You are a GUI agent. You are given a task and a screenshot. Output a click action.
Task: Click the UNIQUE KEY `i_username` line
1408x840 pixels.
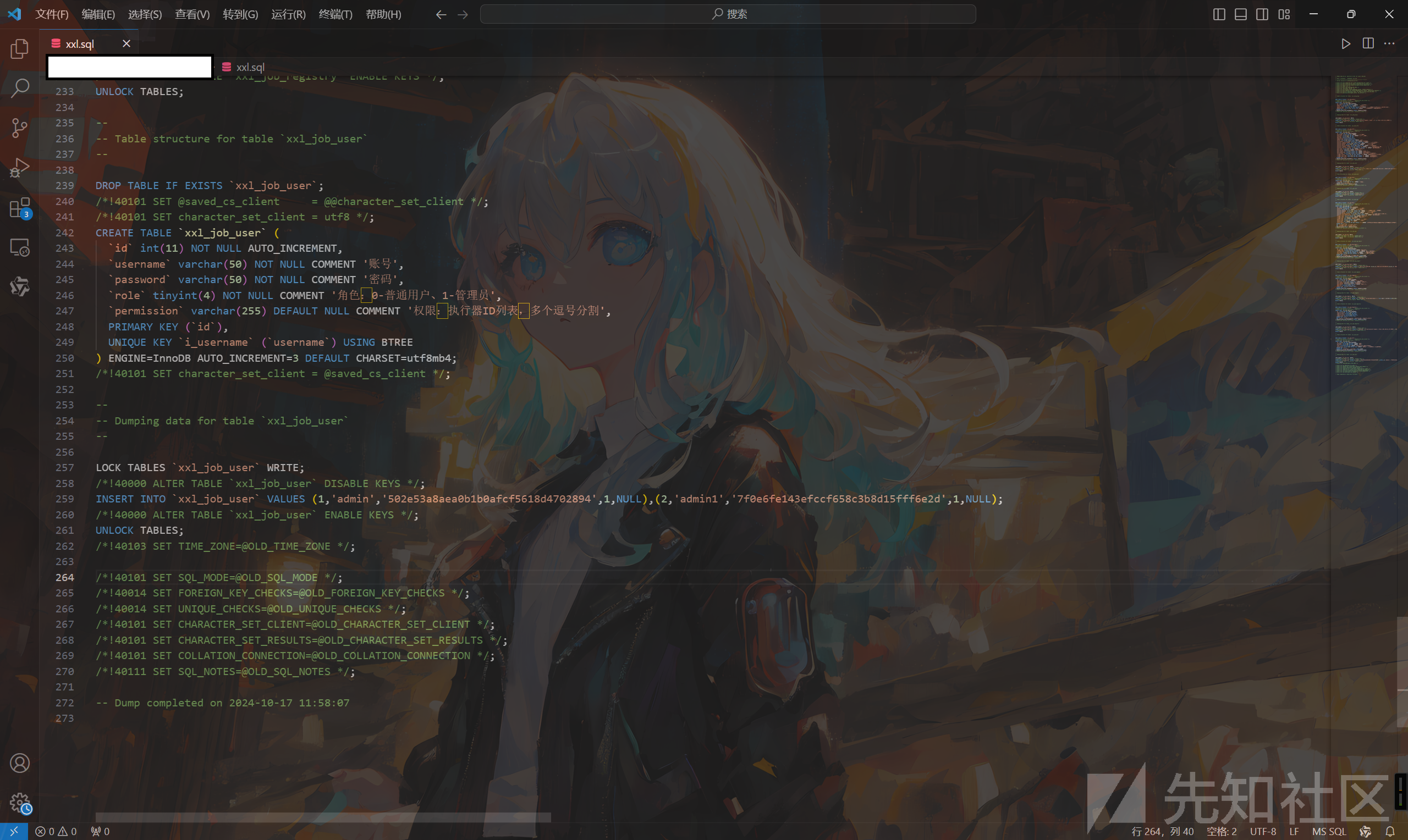[261, 342]
